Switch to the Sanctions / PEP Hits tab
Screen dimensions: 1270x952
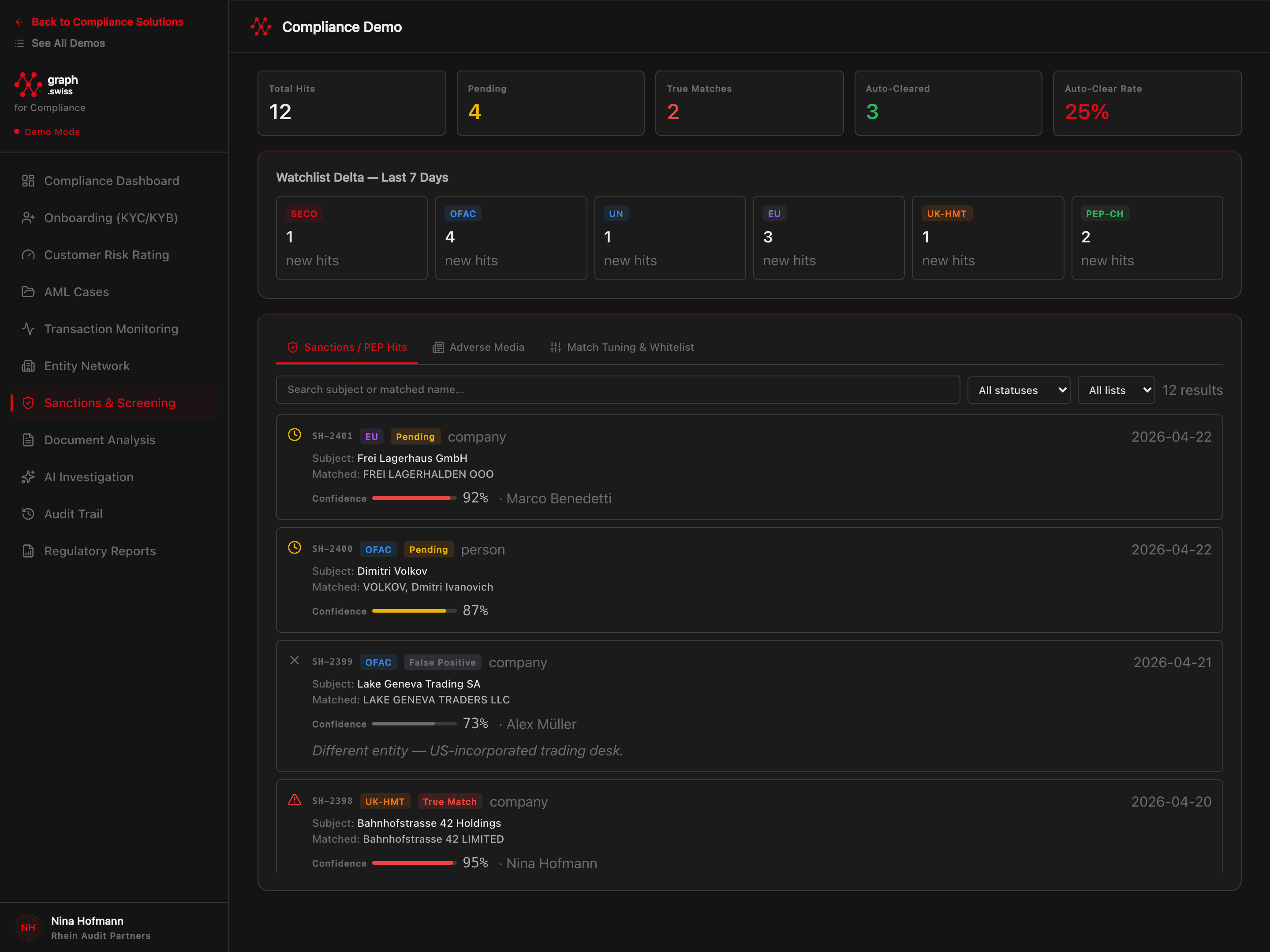pyautogui.click(x=347, y=347)
